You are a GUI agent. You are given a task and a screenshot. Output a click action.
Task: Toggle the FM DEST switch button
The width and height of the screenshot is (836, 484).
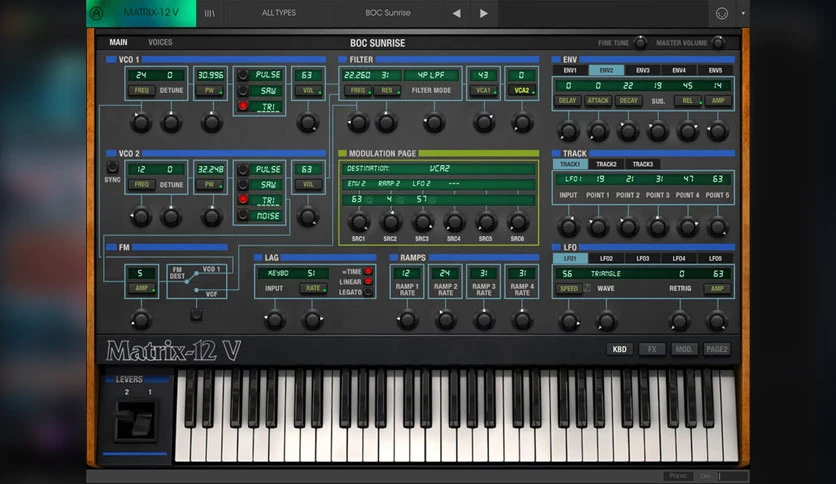pos(196,314)
